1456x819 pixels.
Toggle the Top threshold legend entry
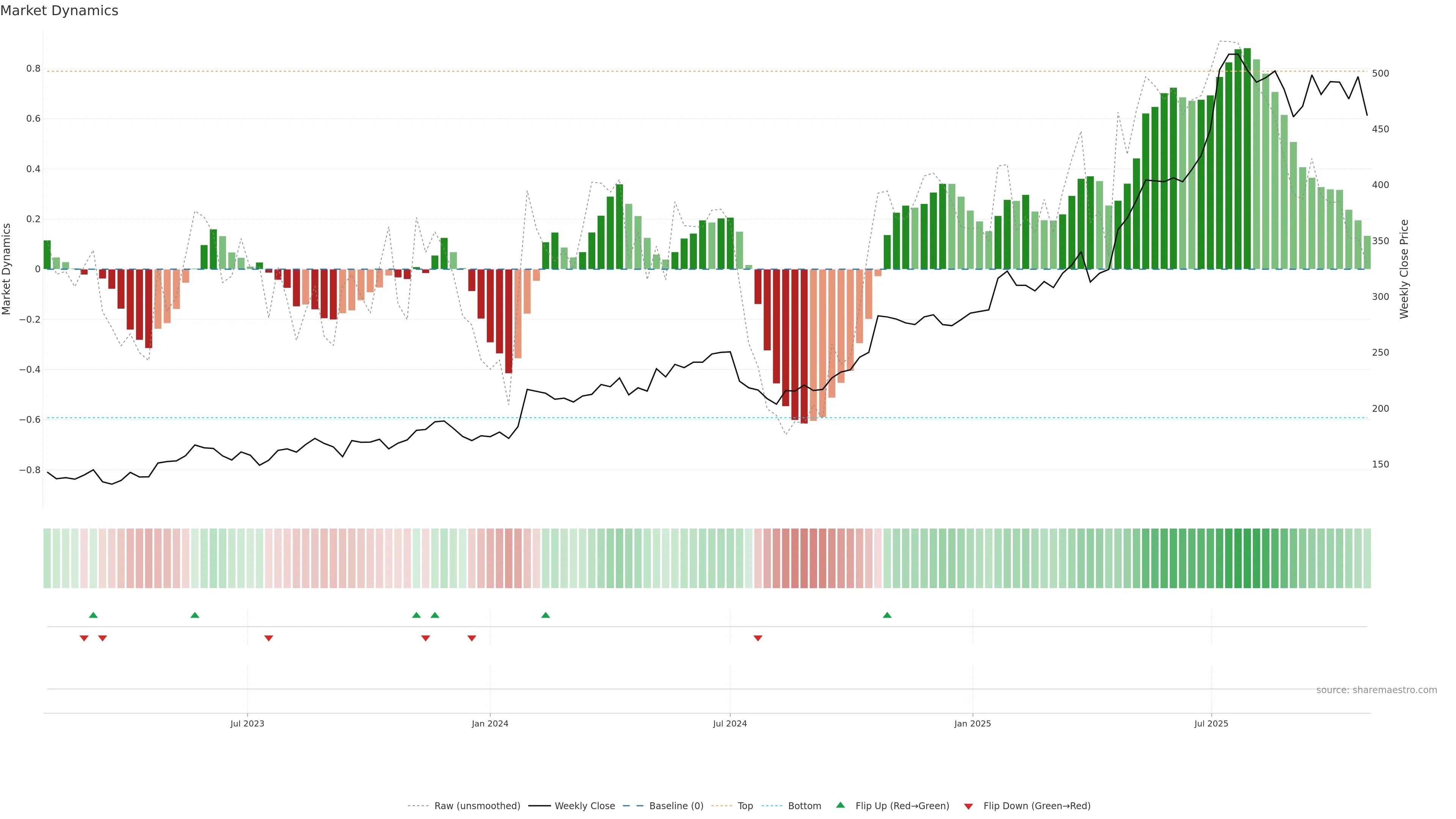745,806
